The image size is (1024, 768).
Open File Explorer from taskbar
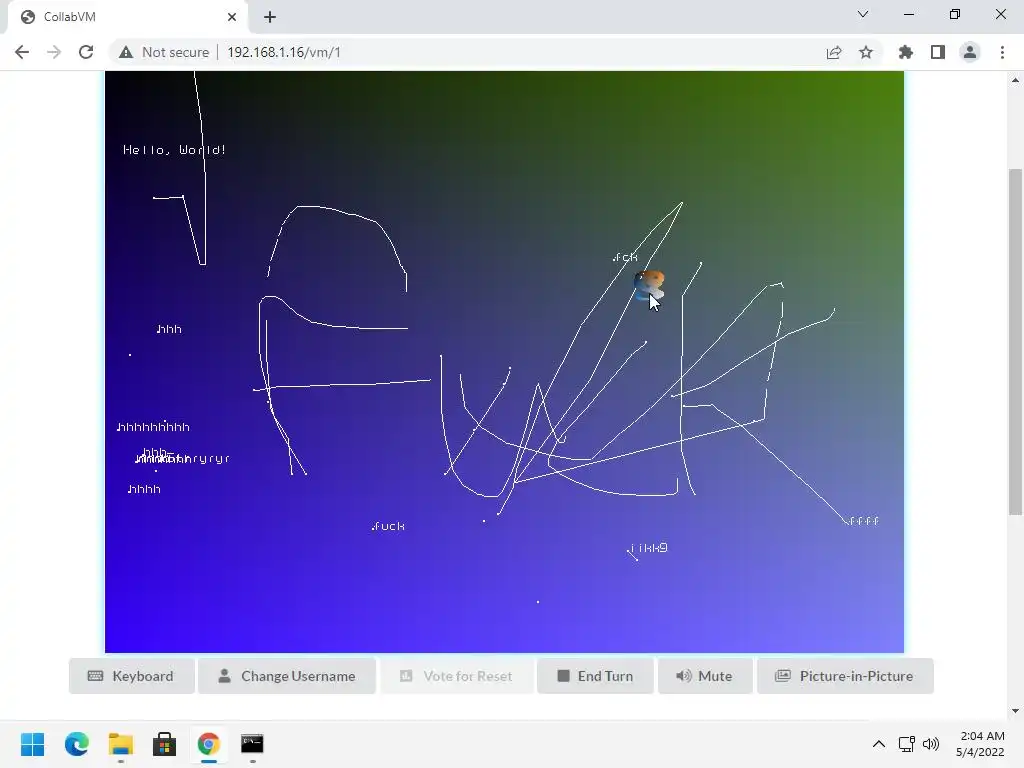(121, 744)
